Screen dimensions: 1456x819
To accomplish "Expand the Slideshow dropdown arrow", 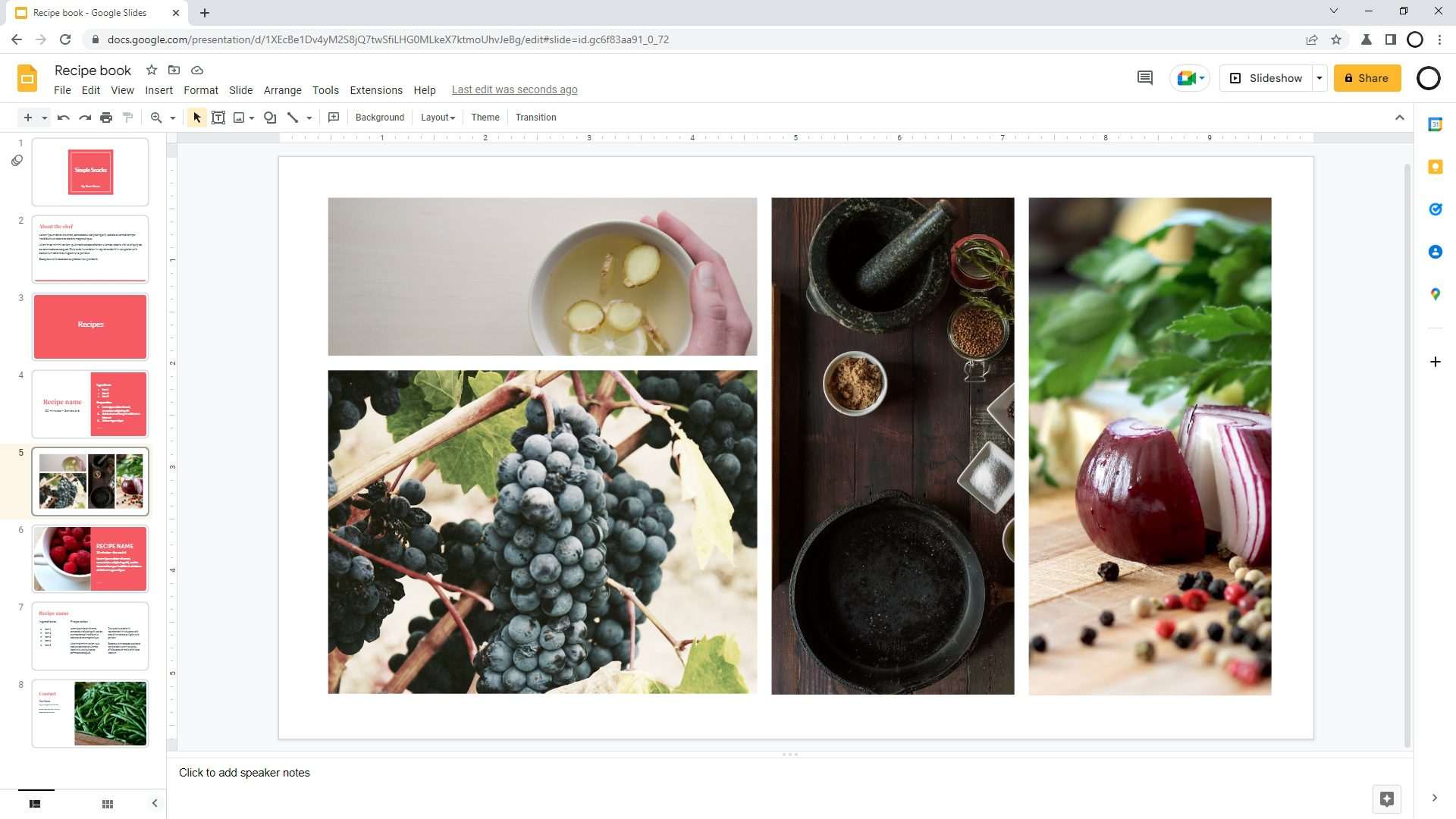I will (x=1320, y=77).
